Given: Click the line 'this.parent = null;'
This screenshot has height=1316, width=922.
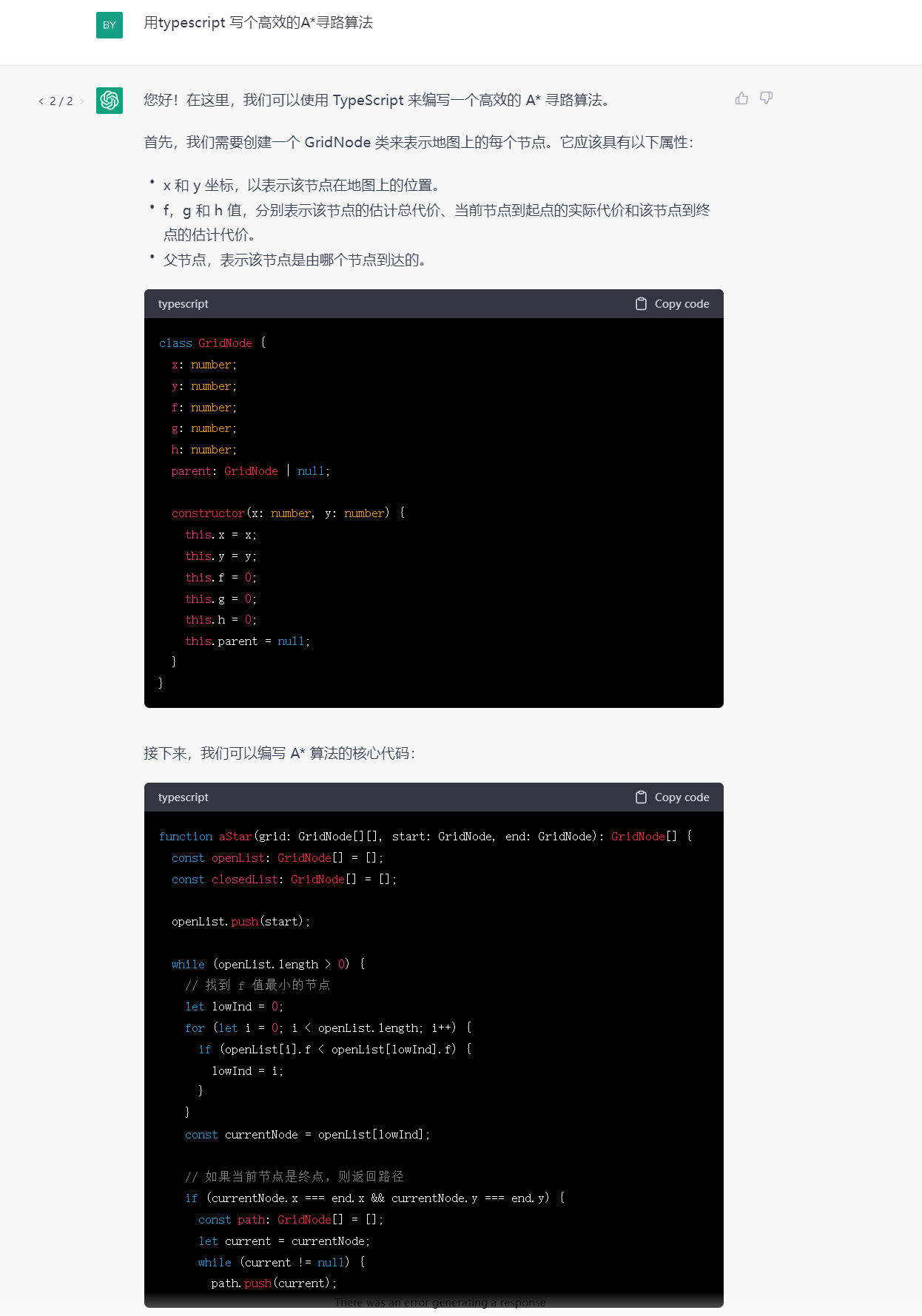Looking at the screenshot, I should point(247,641).
